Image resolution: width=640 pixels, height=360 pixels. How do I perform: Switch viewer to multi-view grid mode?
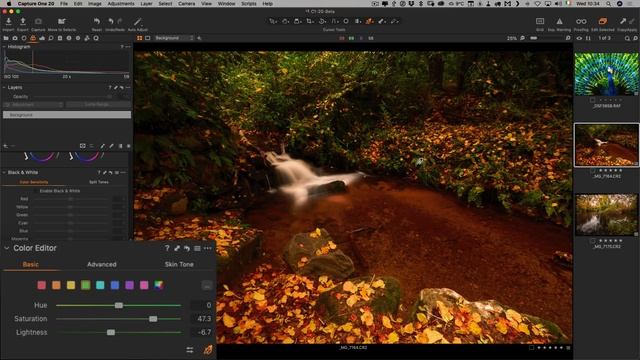(140, 38)
